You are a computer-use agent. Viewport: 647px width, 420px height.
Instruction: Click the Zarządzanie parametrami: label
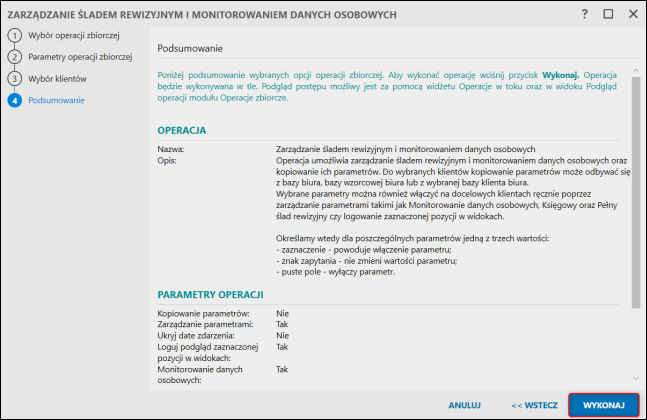(x=205, y=324)
